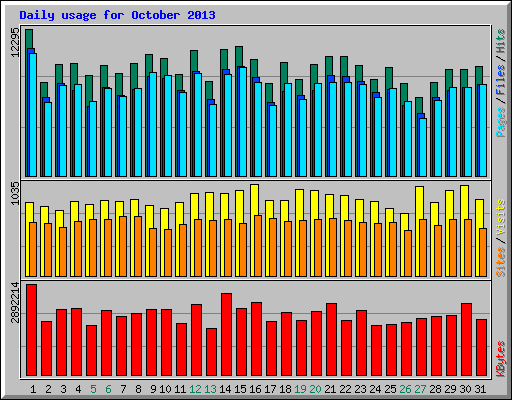The image size is (512, 400).
Task: Click the cyan pages bar for day 27
Action: pos(423,147)
